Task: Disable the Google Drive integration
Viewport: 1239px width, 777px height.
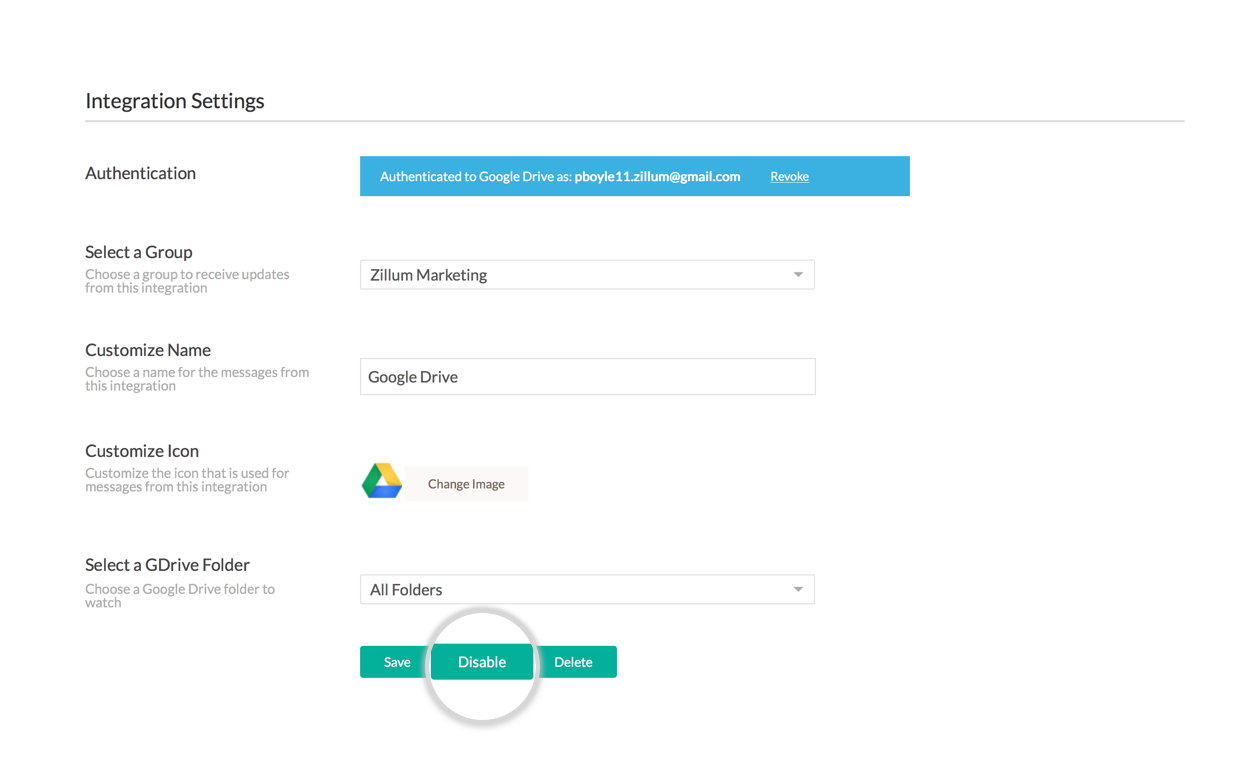Action: [x=482, y=662]
